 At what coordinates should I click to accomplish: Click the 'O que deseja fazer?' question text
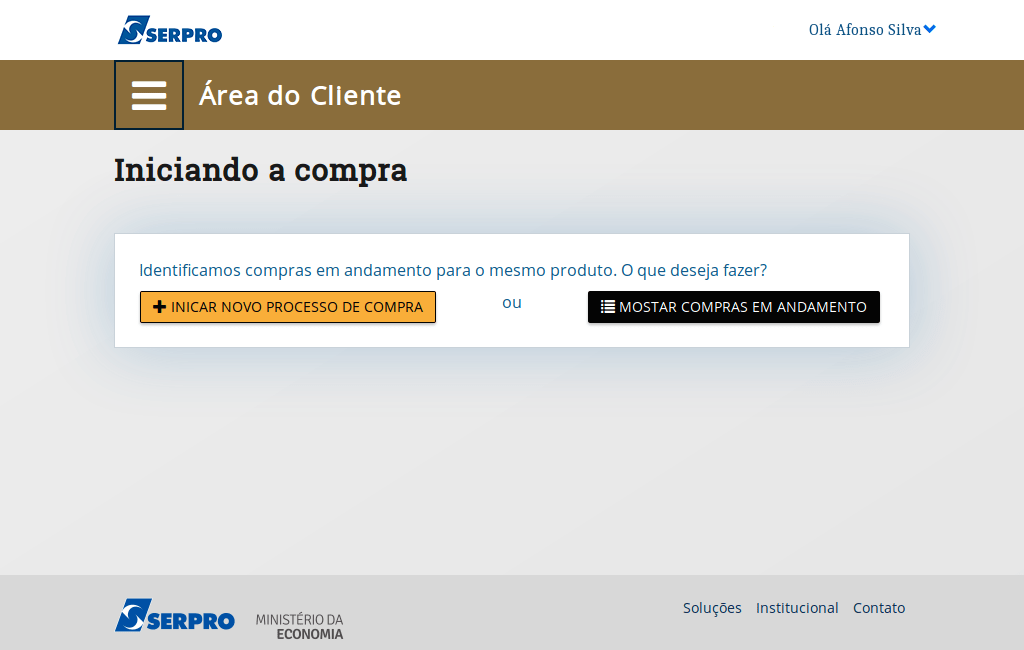(x=694, y=270)
